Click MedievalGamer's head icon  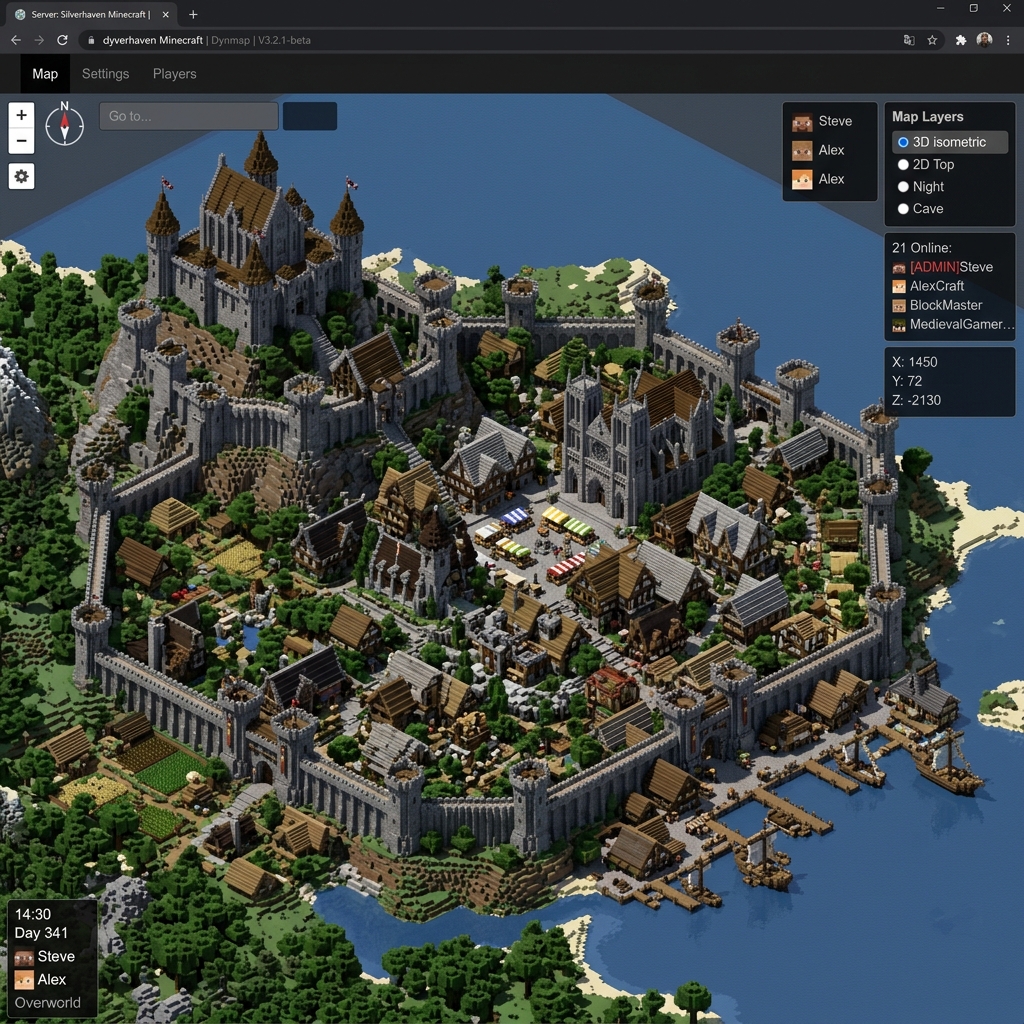pos(899,325)
